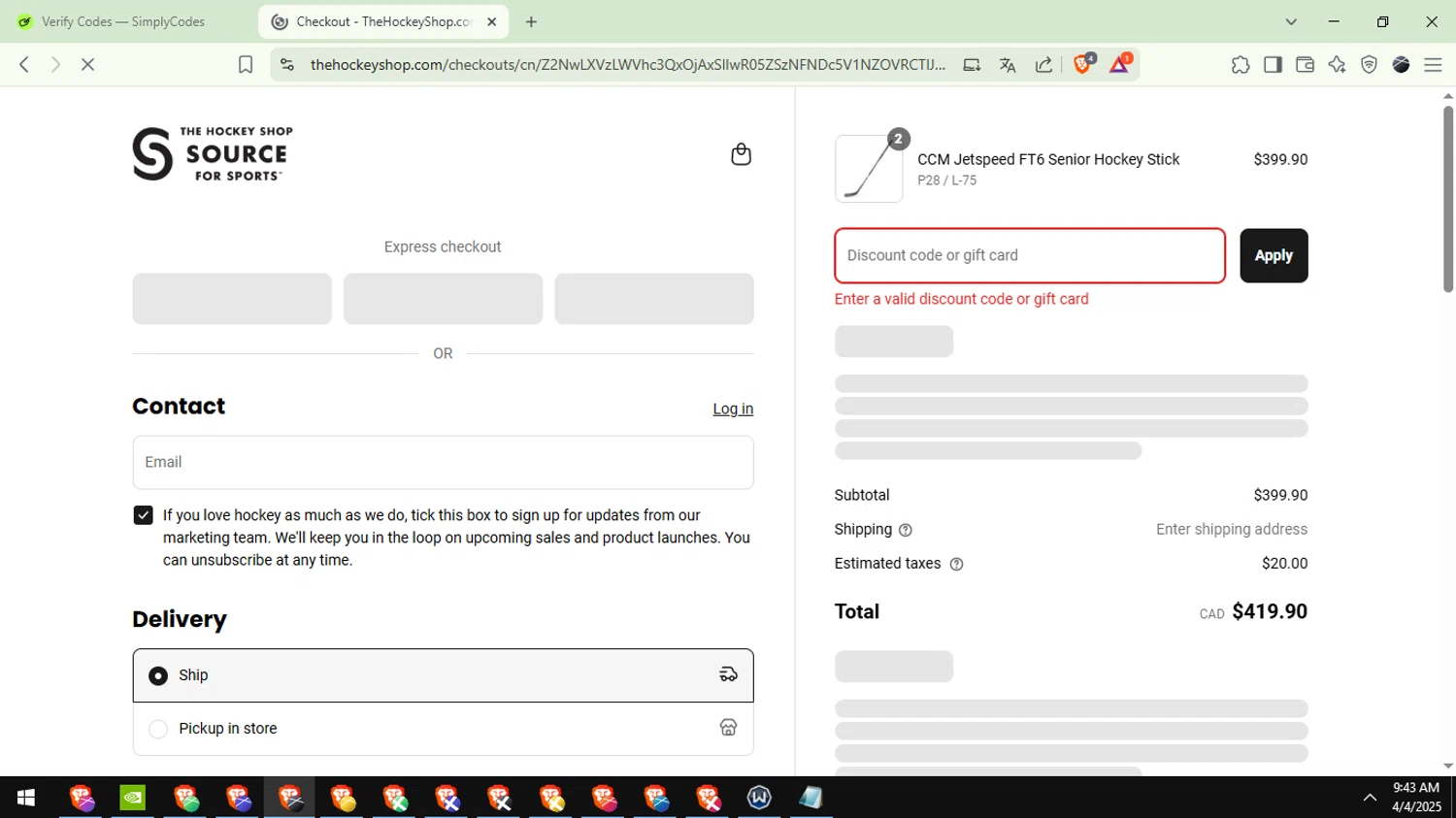Click the $20.00 estimated taxes value
This screenshot has width=1456, height=818.
tap(1284, 563)
